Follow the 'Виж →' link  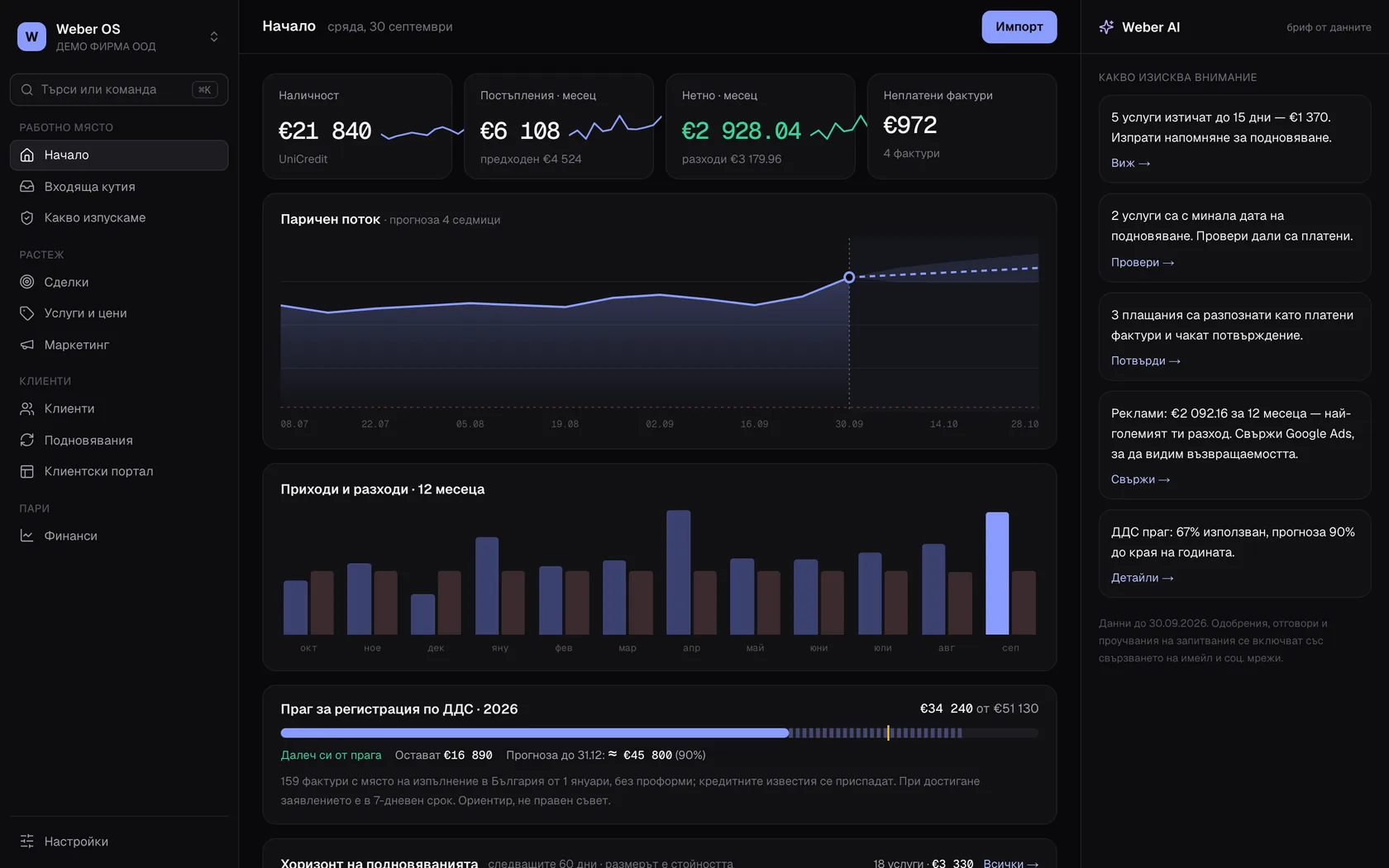click(x=1130, y=163)
